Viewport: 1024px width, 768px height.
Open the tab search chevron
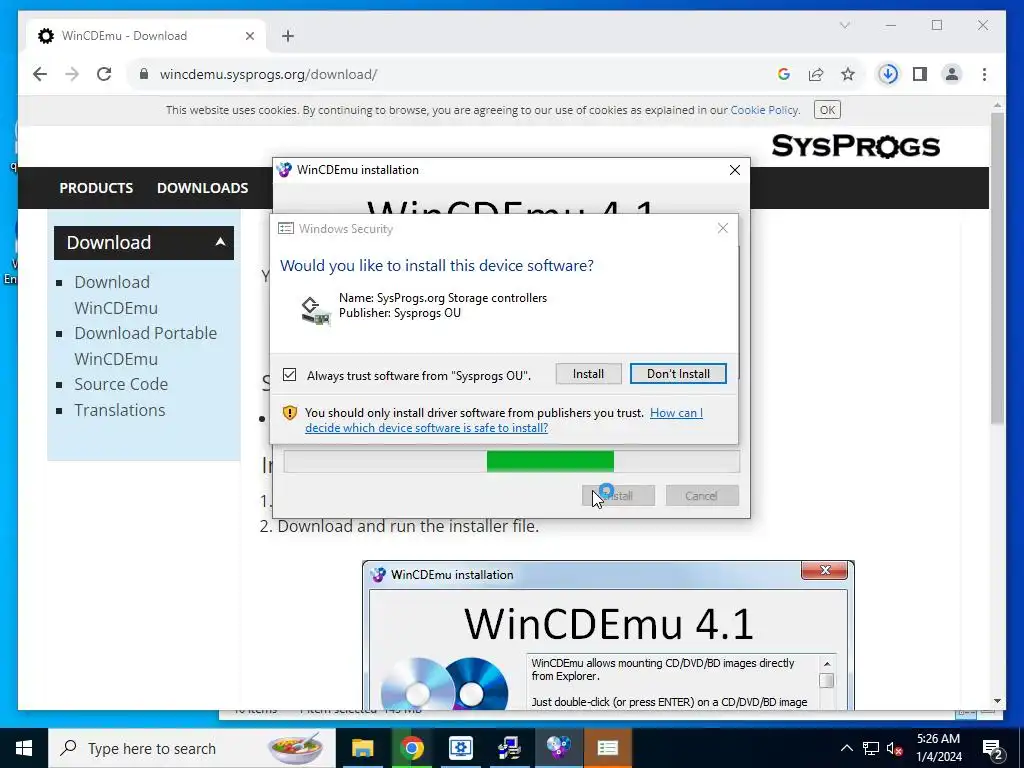844,25
